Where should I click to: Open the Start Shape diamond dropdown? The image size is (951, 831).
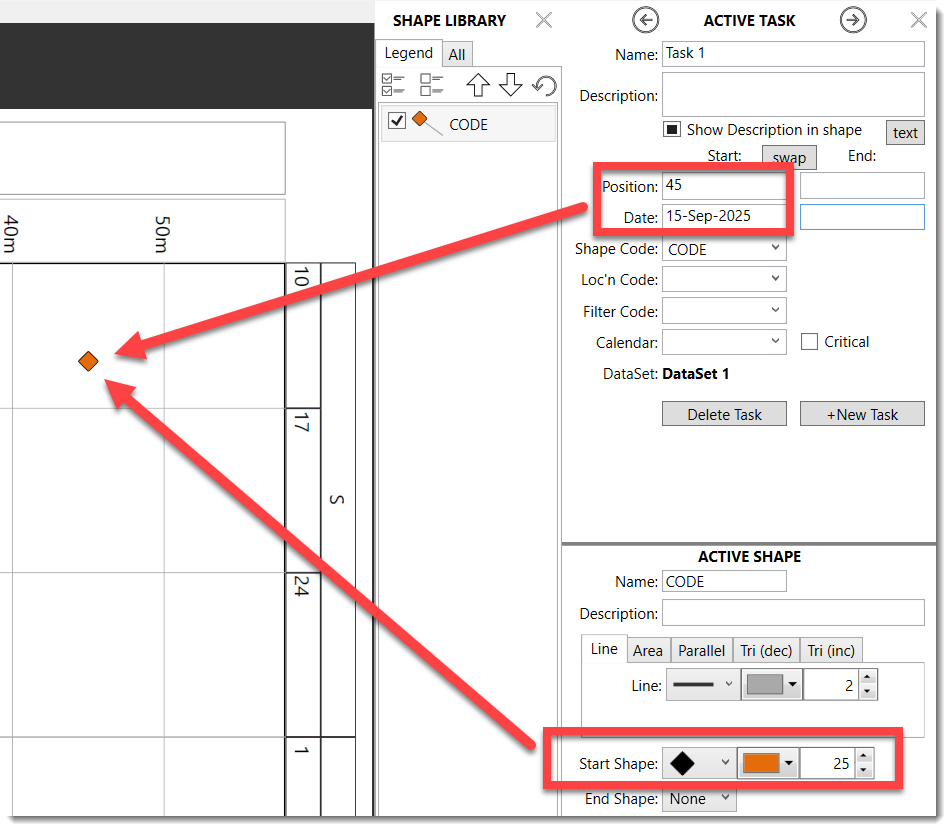(699, 763)
